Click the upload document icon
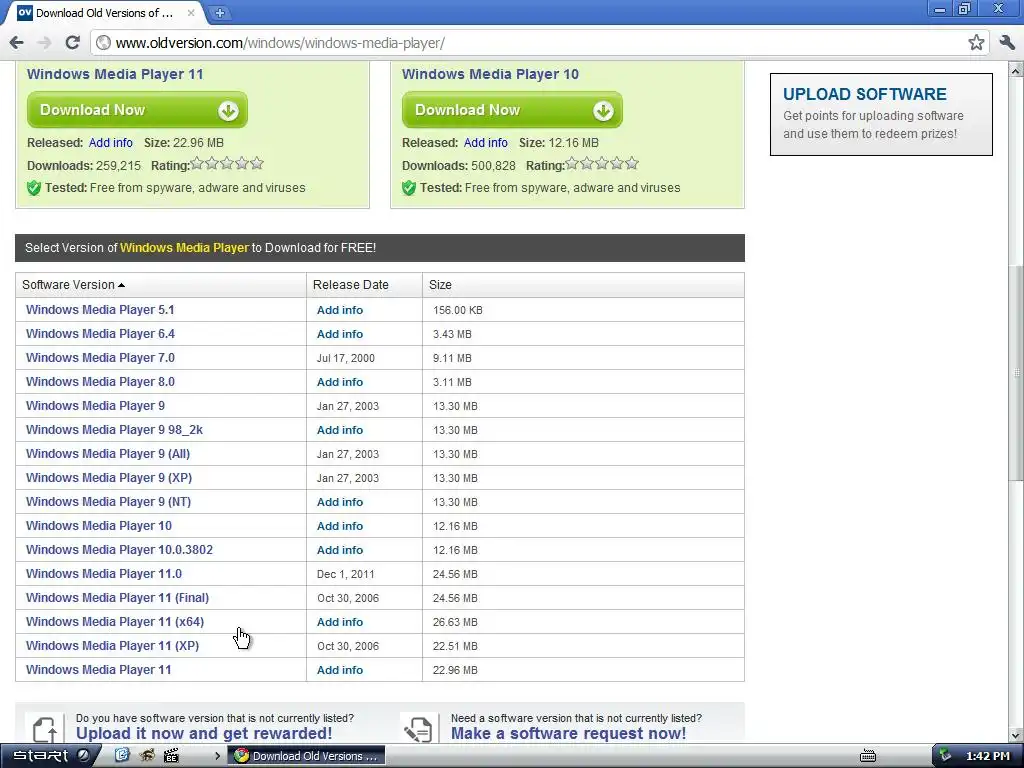 [44, 729]
